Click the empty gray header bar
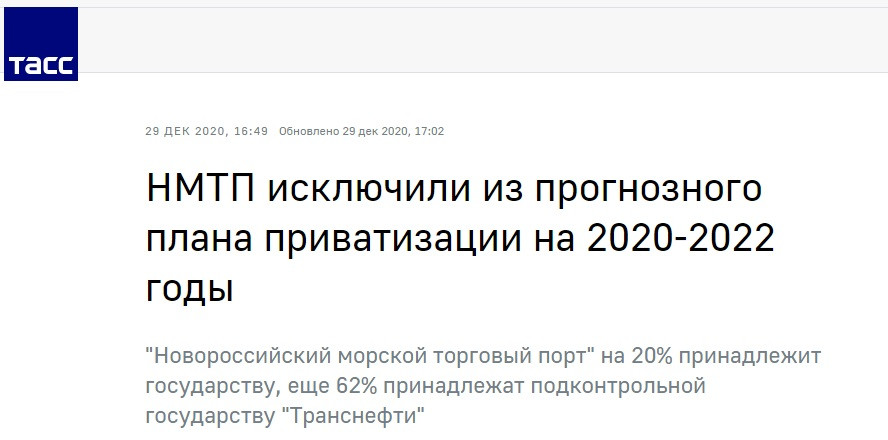 tap(480, 40)
